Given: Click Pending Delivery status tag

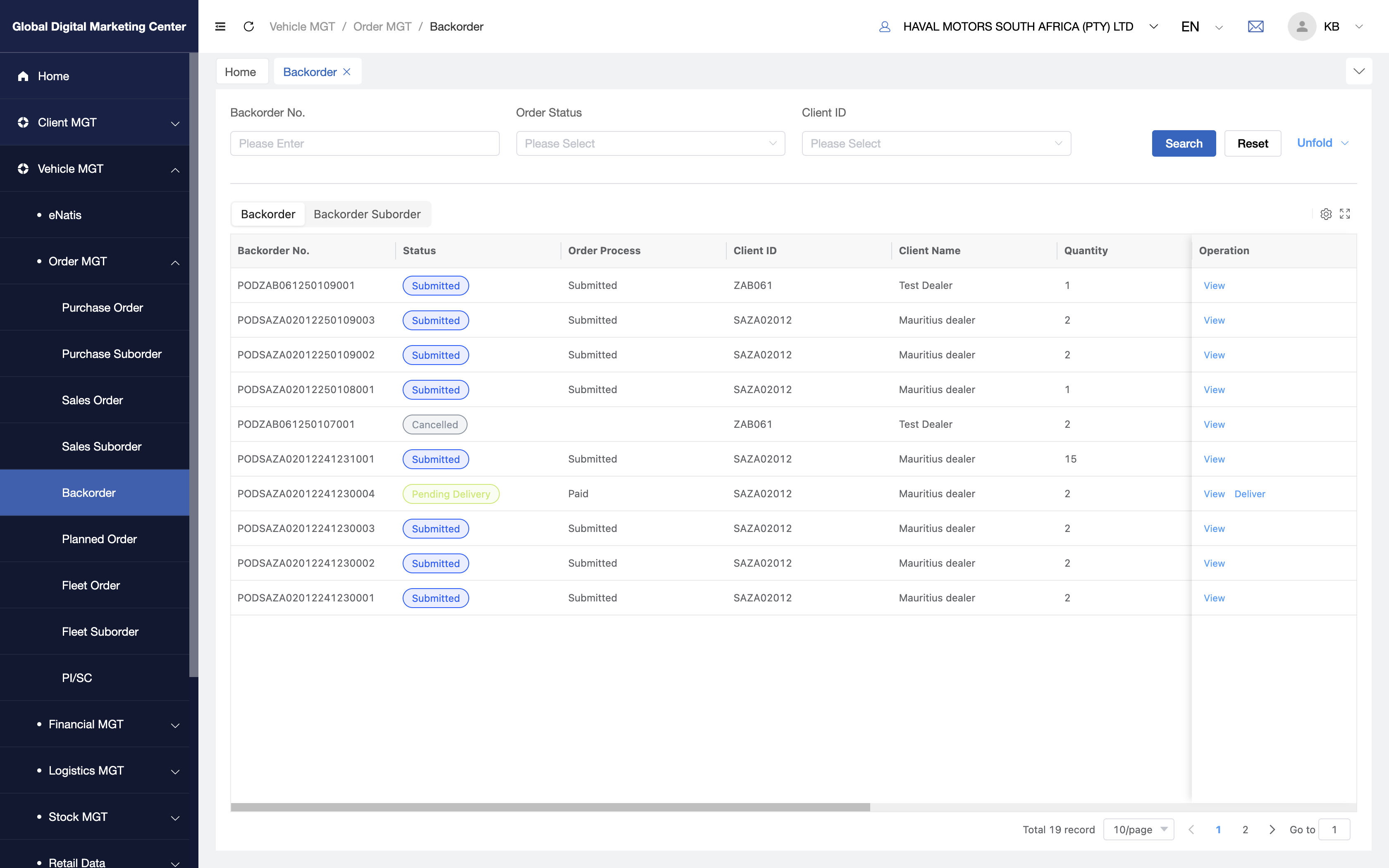Looking at the screenshot, I should pos(451,494).
